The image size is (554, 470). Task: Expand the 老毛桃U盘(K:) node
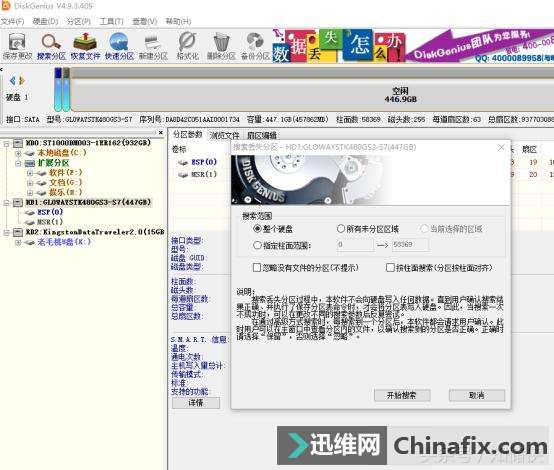click(18, 242)
